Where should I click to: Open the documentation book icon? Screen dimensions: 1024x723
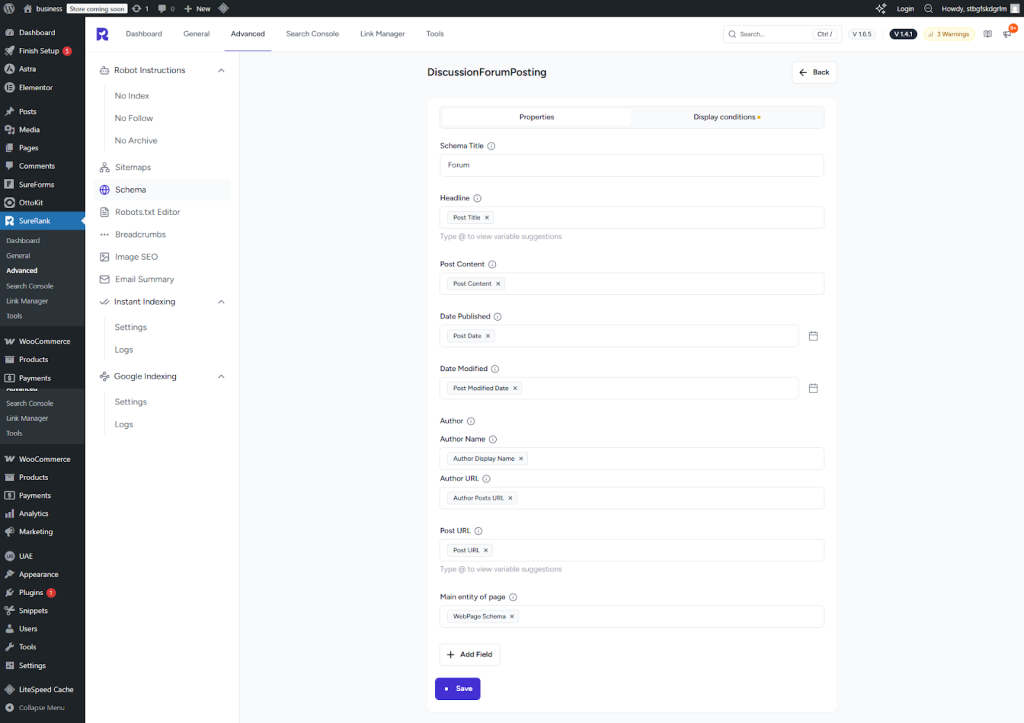pyautogui.click(x=987, y=34)
